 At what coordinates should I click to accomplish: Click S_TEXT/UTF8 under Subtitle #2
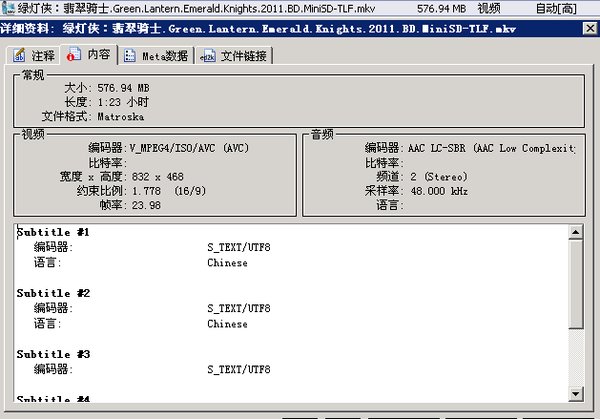(239, 308)
